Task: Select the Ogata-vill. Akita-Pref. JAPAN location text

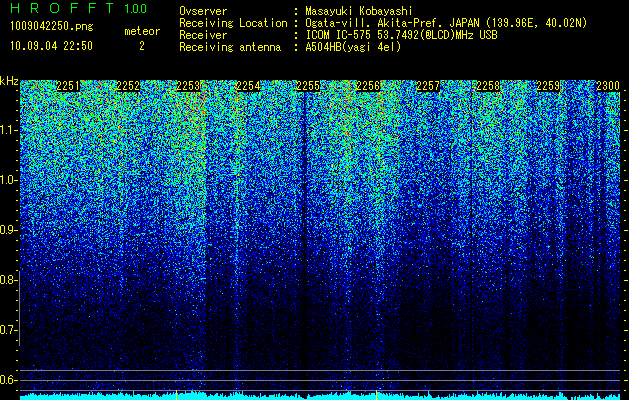Action: pos(446,23)
